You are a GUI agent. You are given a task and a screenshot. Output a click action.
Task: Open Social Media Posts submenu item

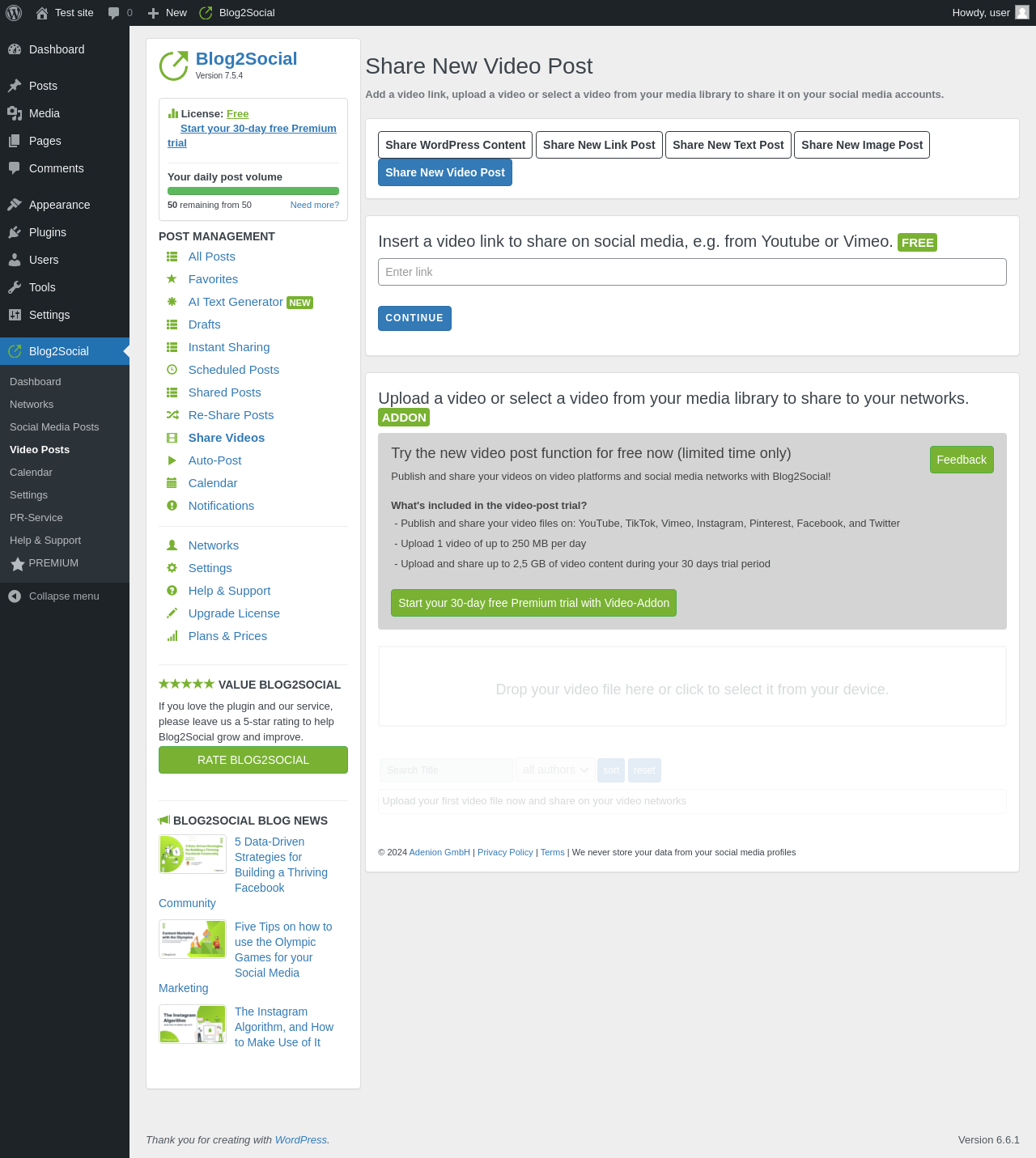click(x=54, y=427)
